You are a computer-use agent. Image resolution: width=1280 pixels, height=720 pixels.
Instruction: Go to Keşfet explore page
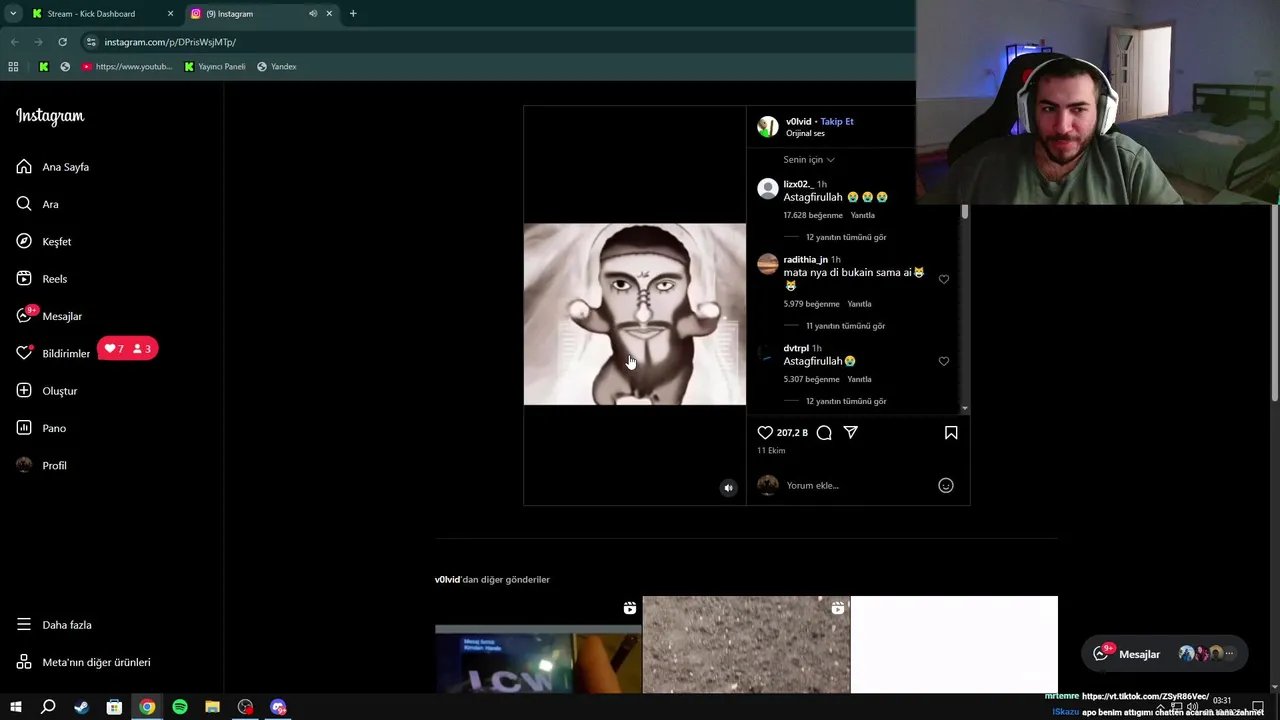point(44,242)
